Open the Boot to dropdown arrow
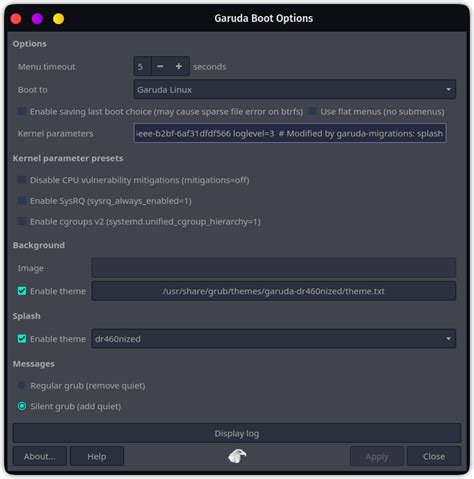The height and width of the screenshot is (479, 474). [x=448, y=89]
